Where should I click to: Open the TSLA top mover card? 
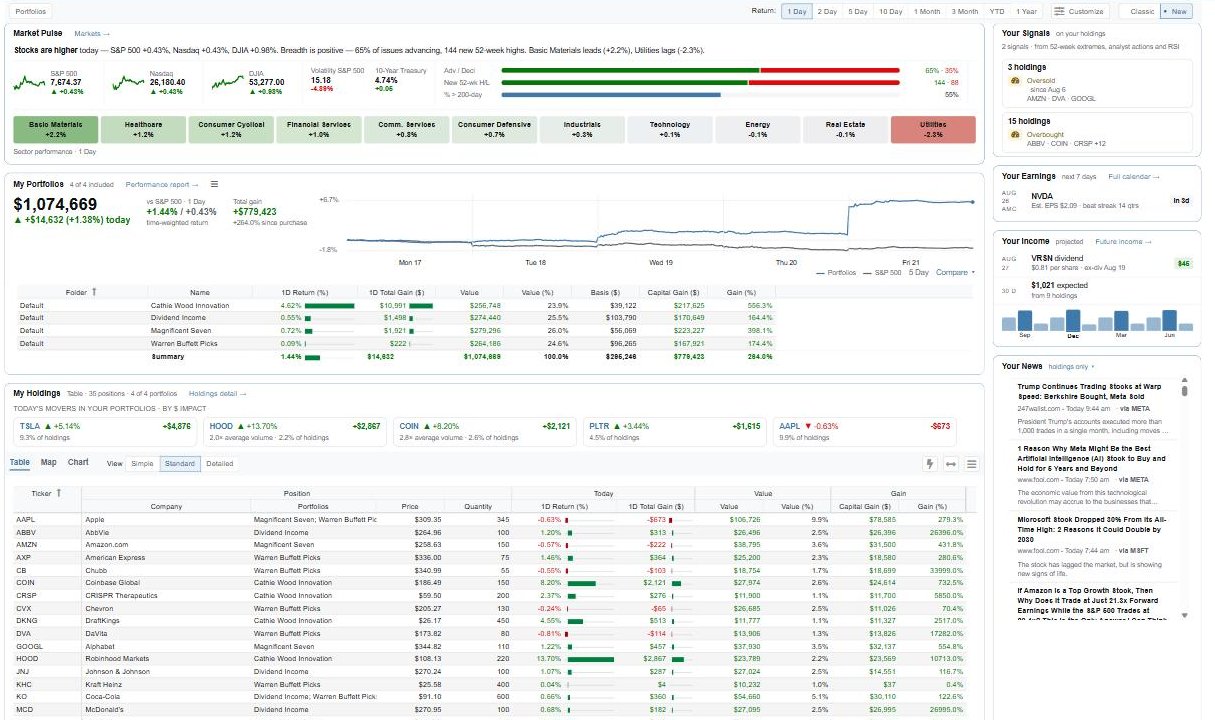(x=104, y=431)
